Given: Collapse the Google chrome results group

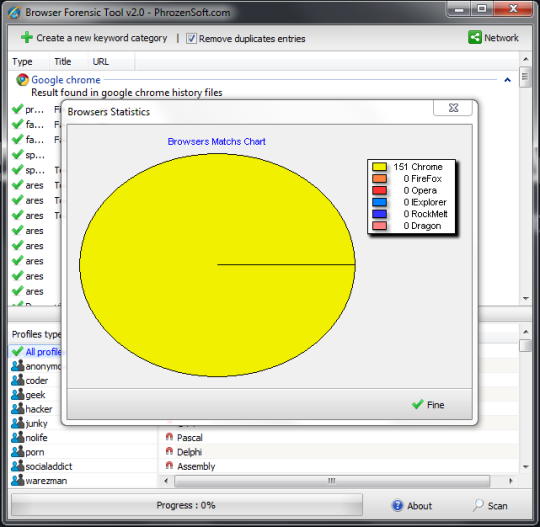Looking at the screenshot, I should point(507,80).
